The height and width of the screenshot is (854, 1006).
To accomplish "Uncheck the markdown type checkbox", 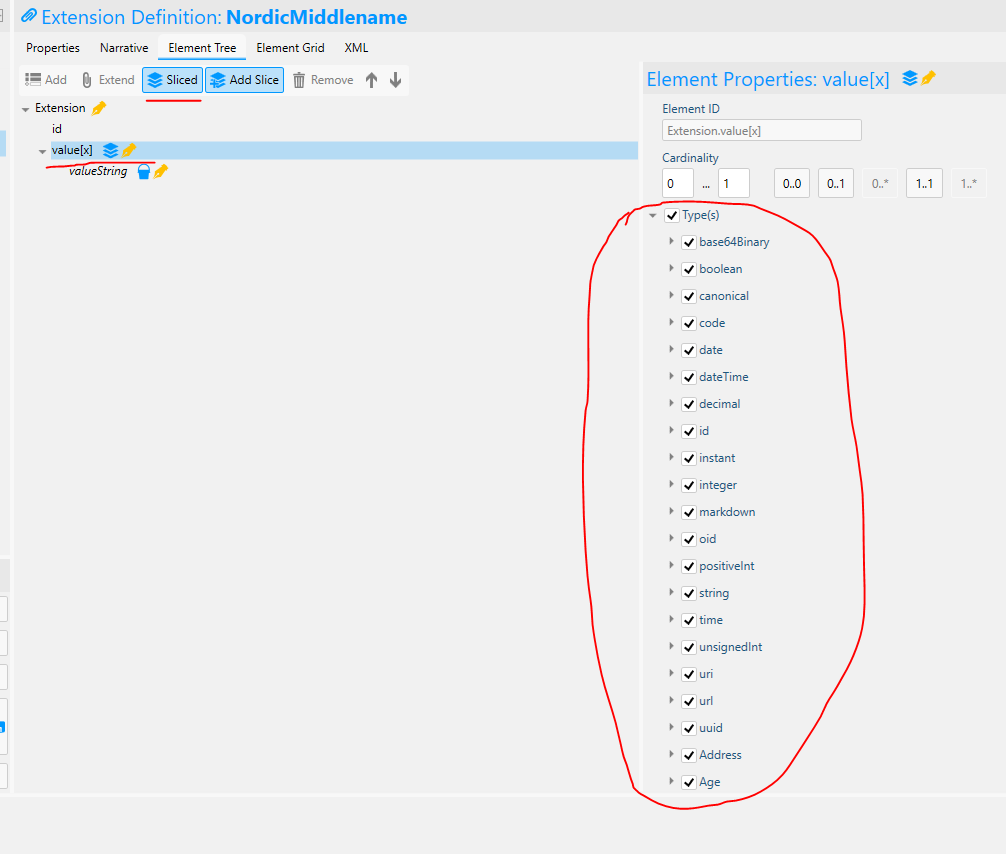I will tap(689, 513).
